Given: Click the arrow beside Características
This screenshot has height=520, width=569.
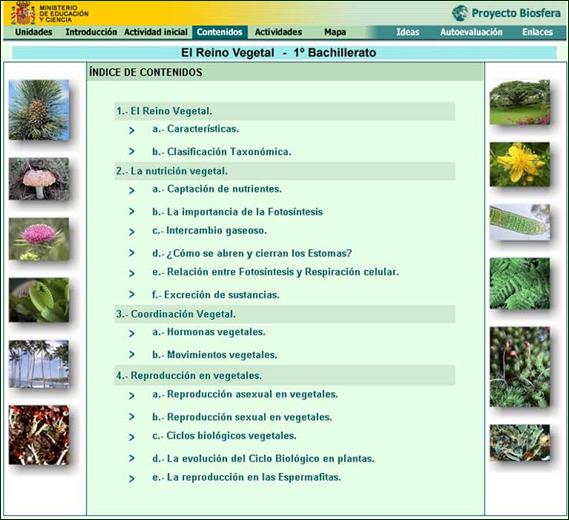Looking at the screenshot, I should tap(132, 130).
